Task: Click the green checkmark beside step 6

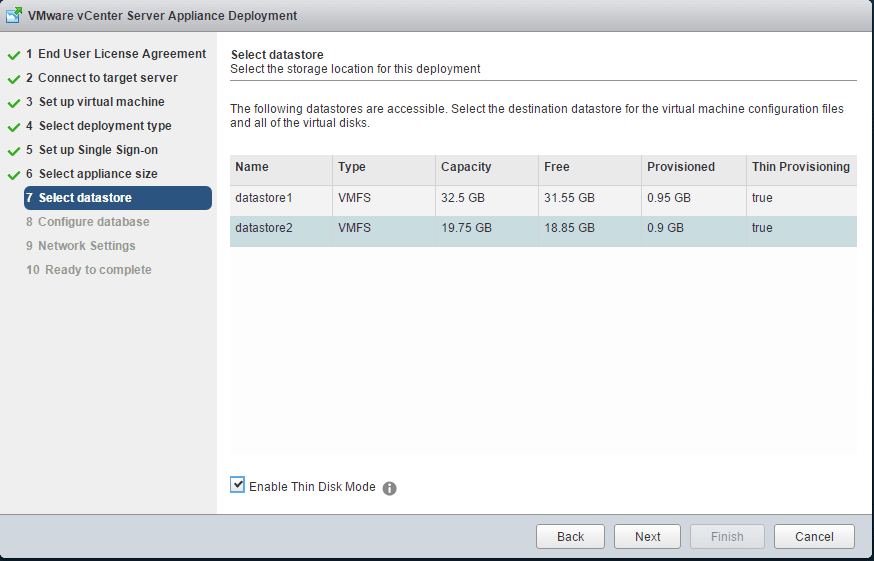Action: [x=14, y=175]
